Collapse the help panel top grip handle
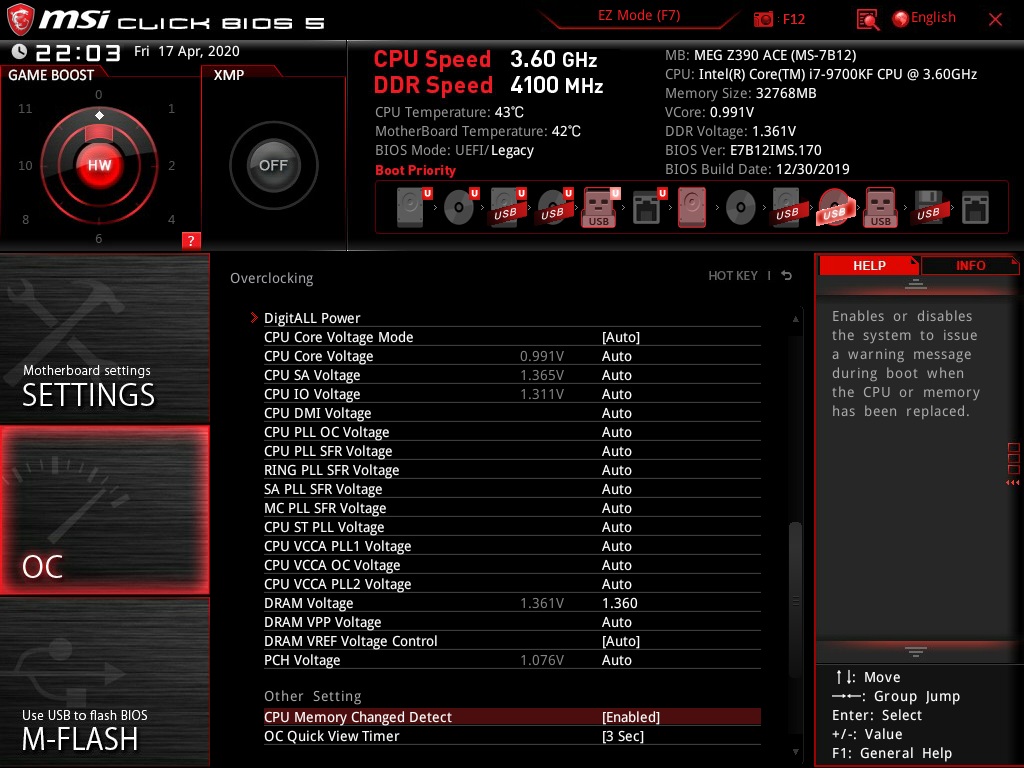 [x=916, y=284]
